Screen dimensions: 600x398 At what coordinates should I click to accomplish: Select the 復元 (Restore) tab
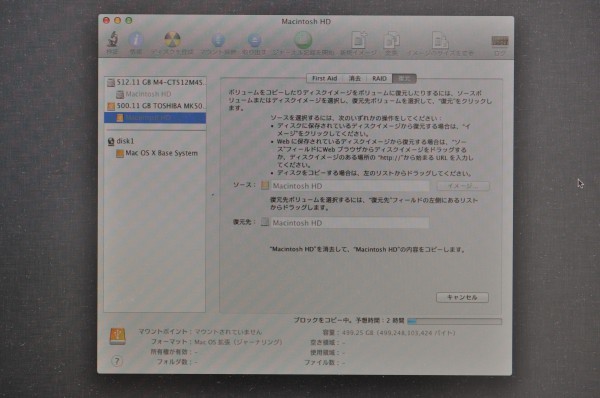[404, 78]
